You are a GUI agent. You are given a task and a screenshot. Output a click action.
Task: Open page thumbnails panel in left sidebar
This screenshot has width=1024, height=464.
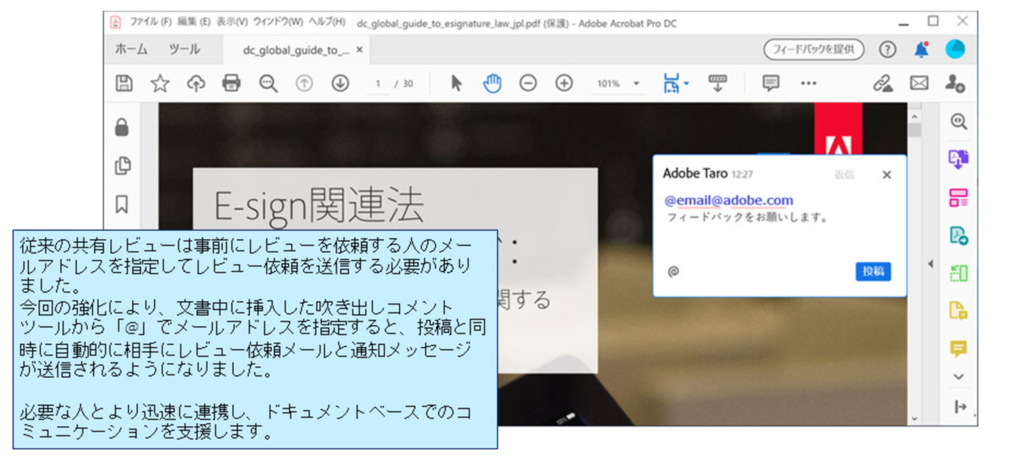122,166
